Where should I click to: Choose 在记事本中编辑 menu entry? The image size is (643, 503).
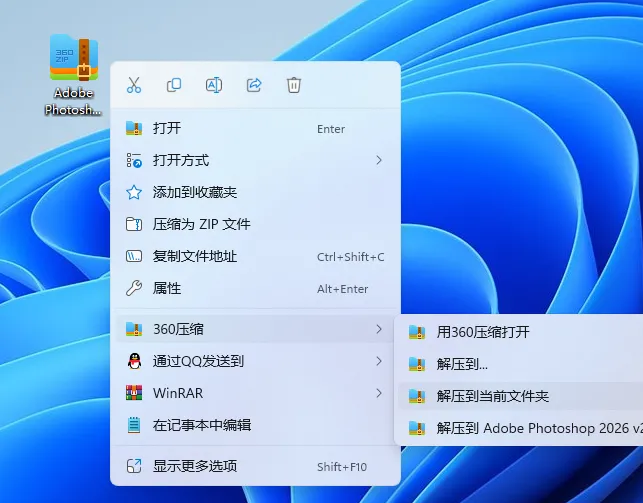255,425
